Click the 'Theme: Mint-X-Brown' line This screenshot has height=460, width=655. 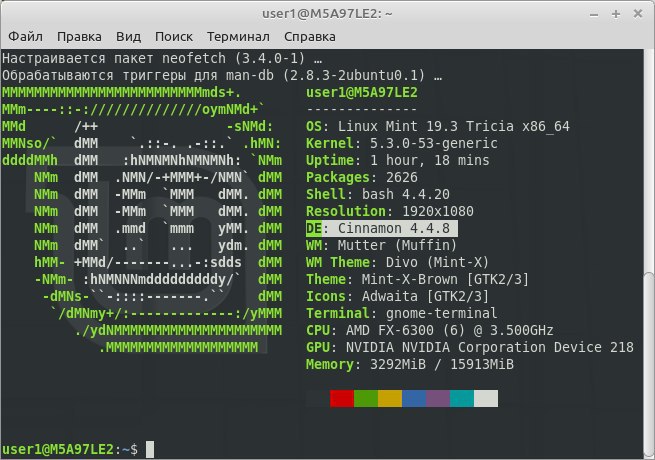(417, 279)
